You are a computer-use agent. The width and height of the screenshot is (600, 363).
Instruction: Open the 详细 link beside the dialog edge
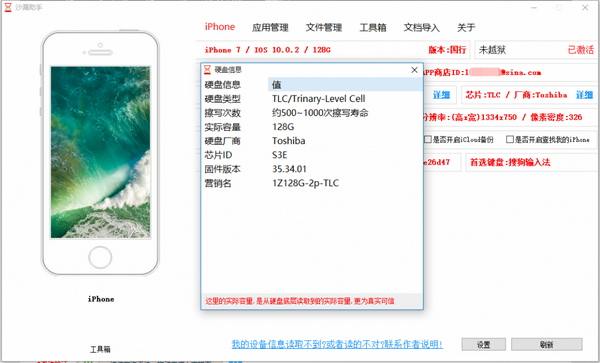(x=441, y=95)
